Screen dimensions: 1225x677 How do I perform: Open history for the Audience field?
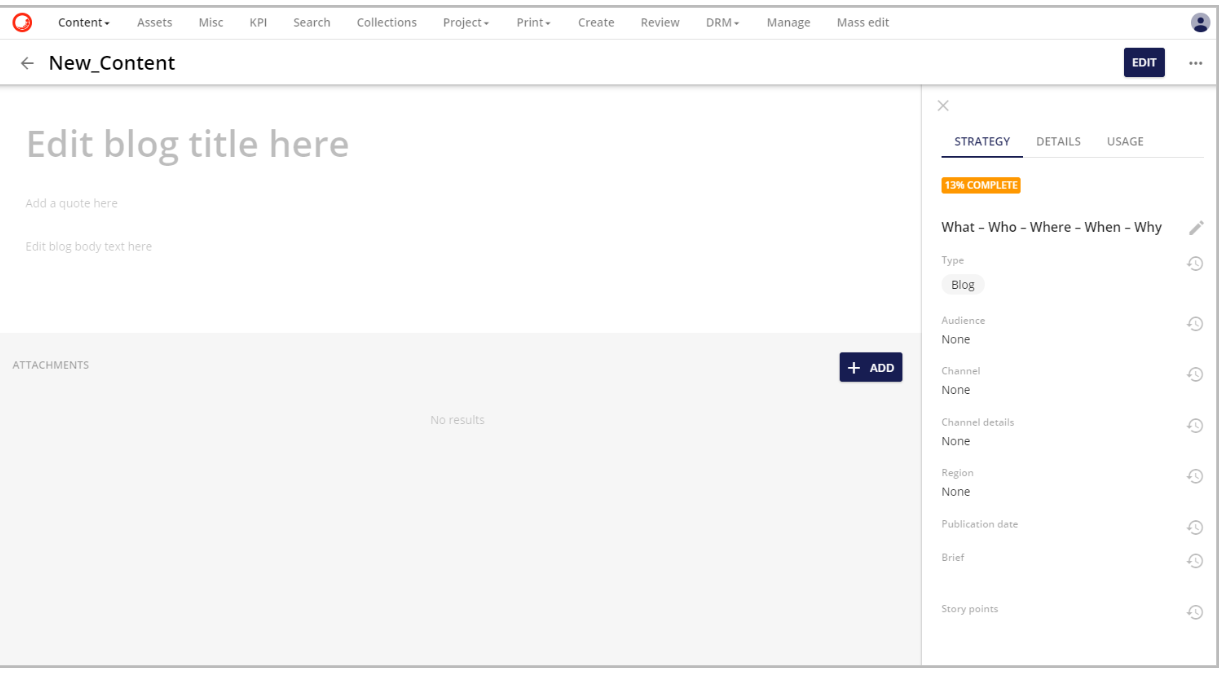coord(1194,324)
